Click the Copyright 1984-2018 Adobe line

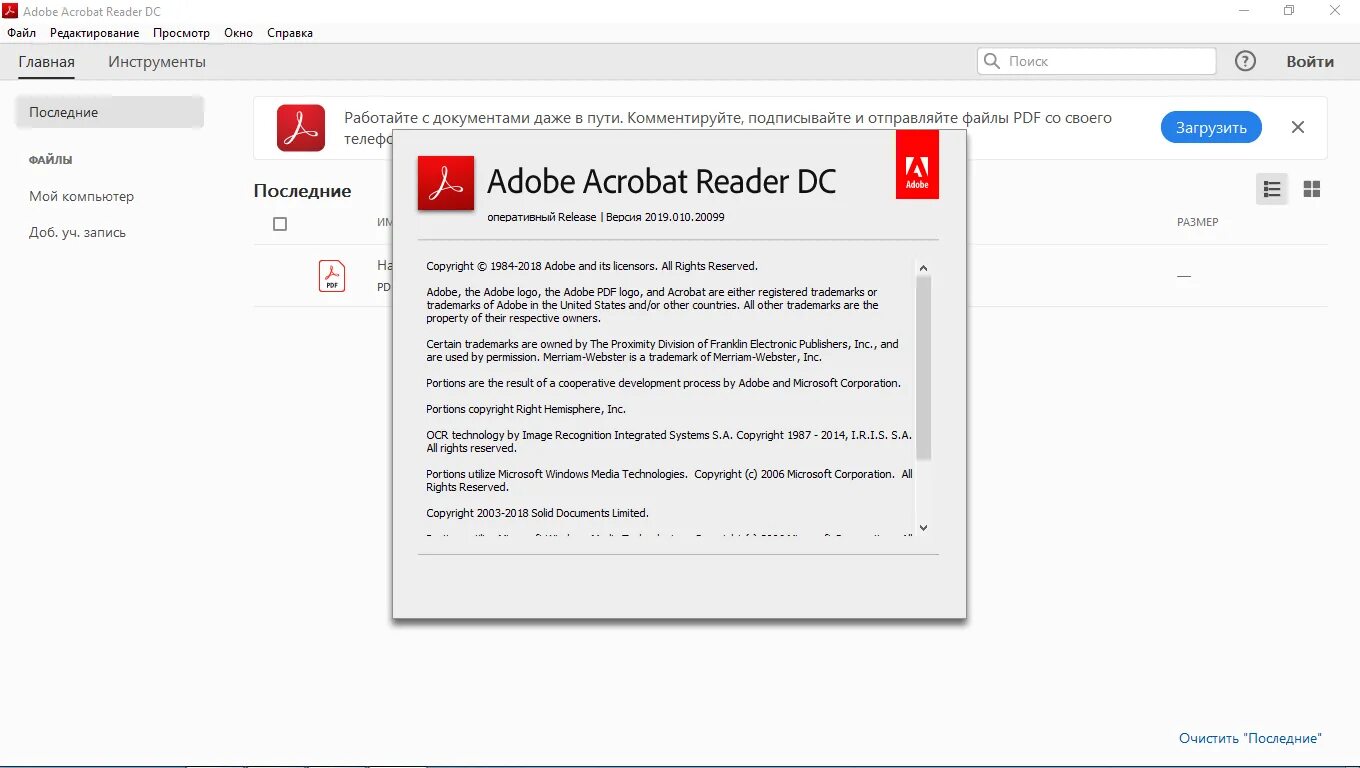[x=592, y=266]
